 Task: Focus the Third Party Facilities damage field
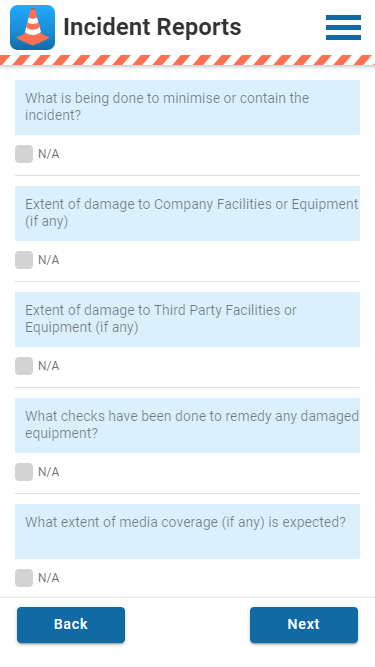tap(188, 319)
